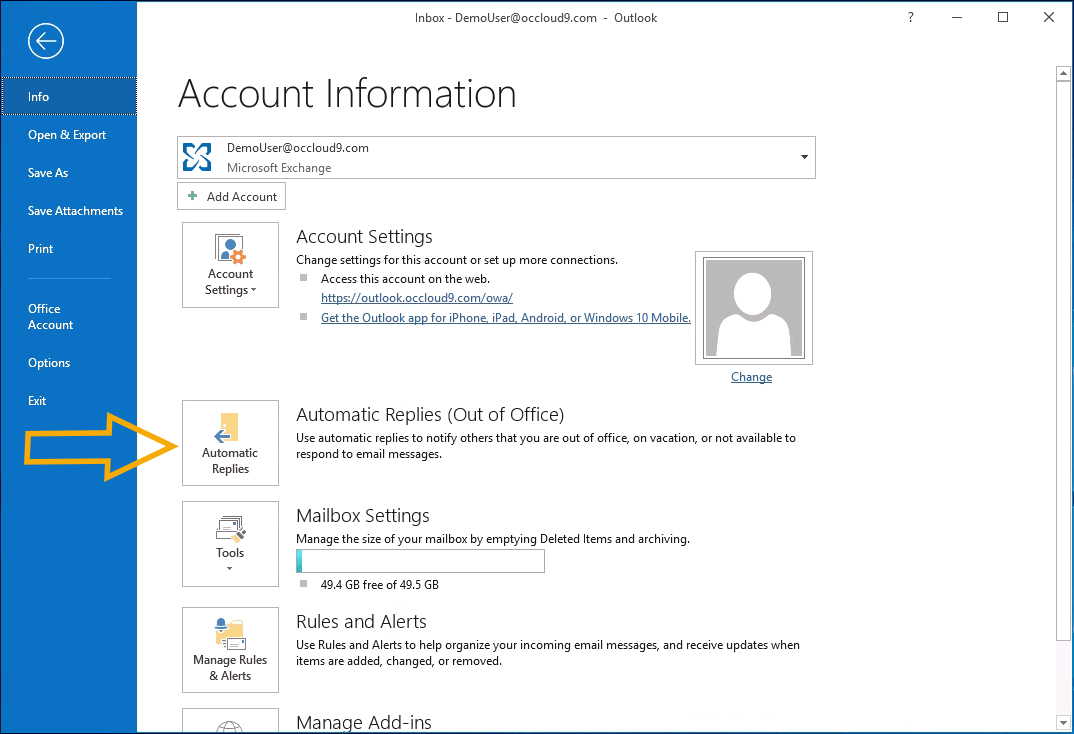Open the Open & Export menu

[67, 135]
